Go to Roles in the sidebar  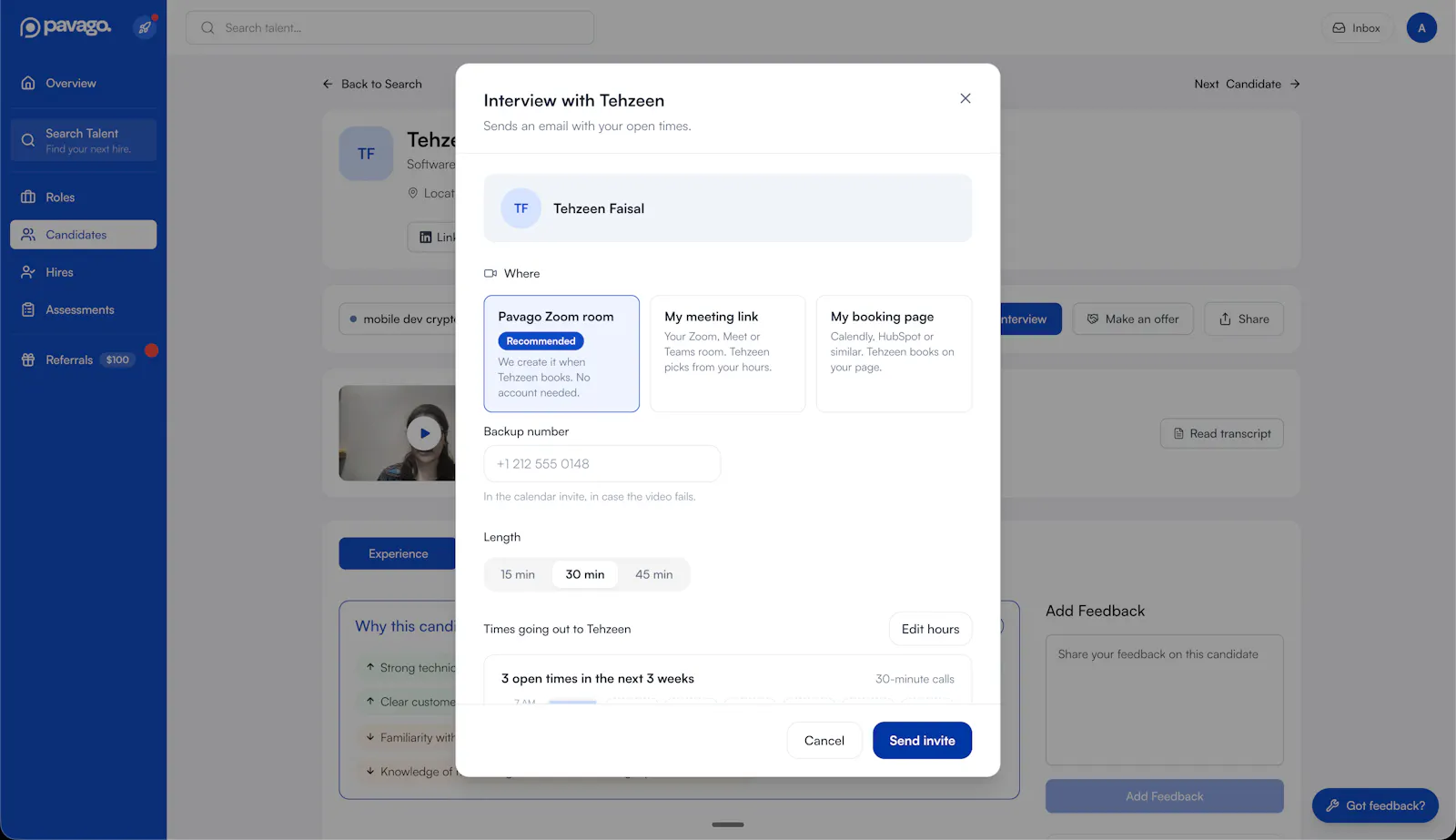(83, 197)
